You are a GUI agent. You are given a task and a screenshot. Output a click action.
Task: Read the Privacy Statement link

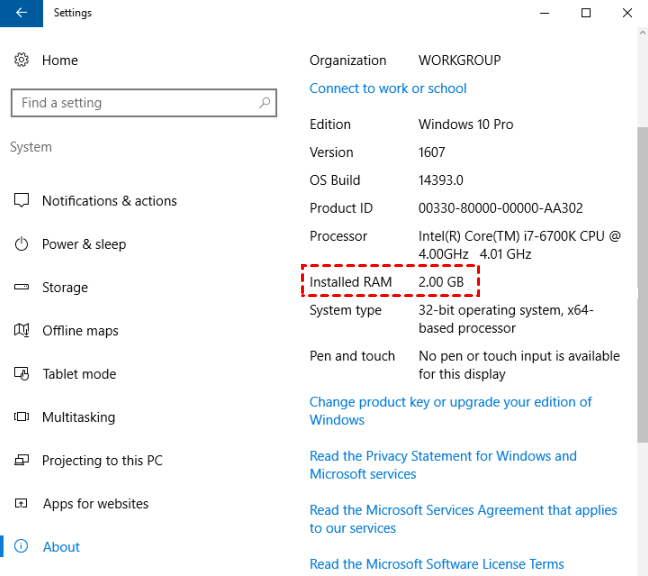tap(443, 465)
